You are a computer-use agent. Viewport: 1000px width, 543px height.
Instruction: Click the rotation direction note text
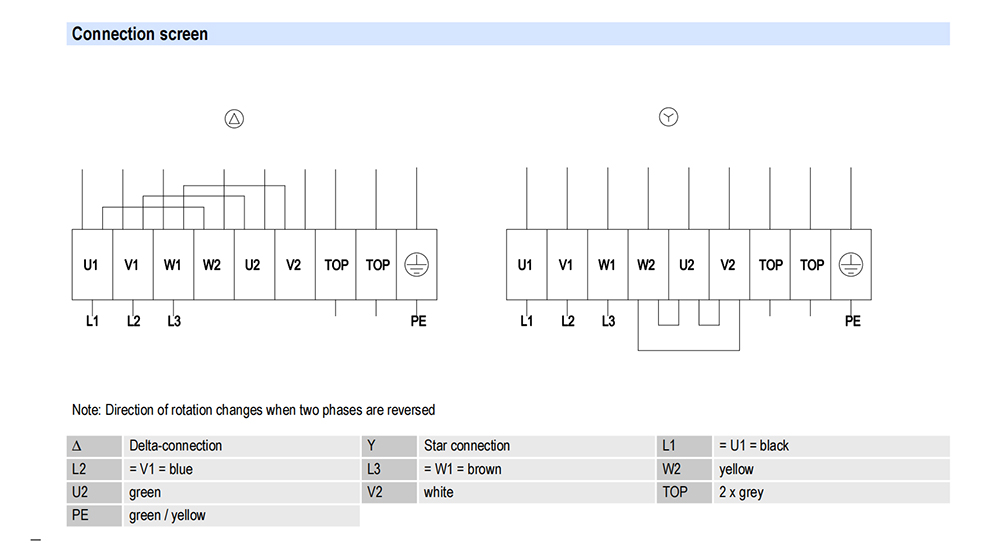[x=253, y=410]
